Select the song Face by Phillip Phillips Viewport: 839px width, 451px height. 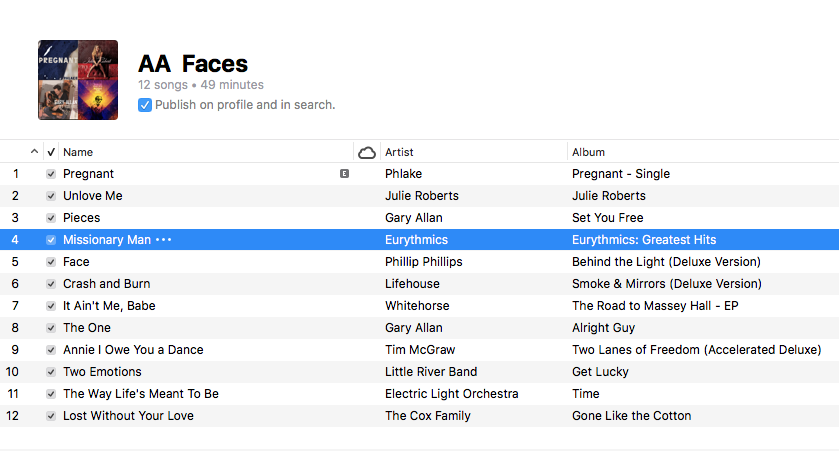pos(420,262)
